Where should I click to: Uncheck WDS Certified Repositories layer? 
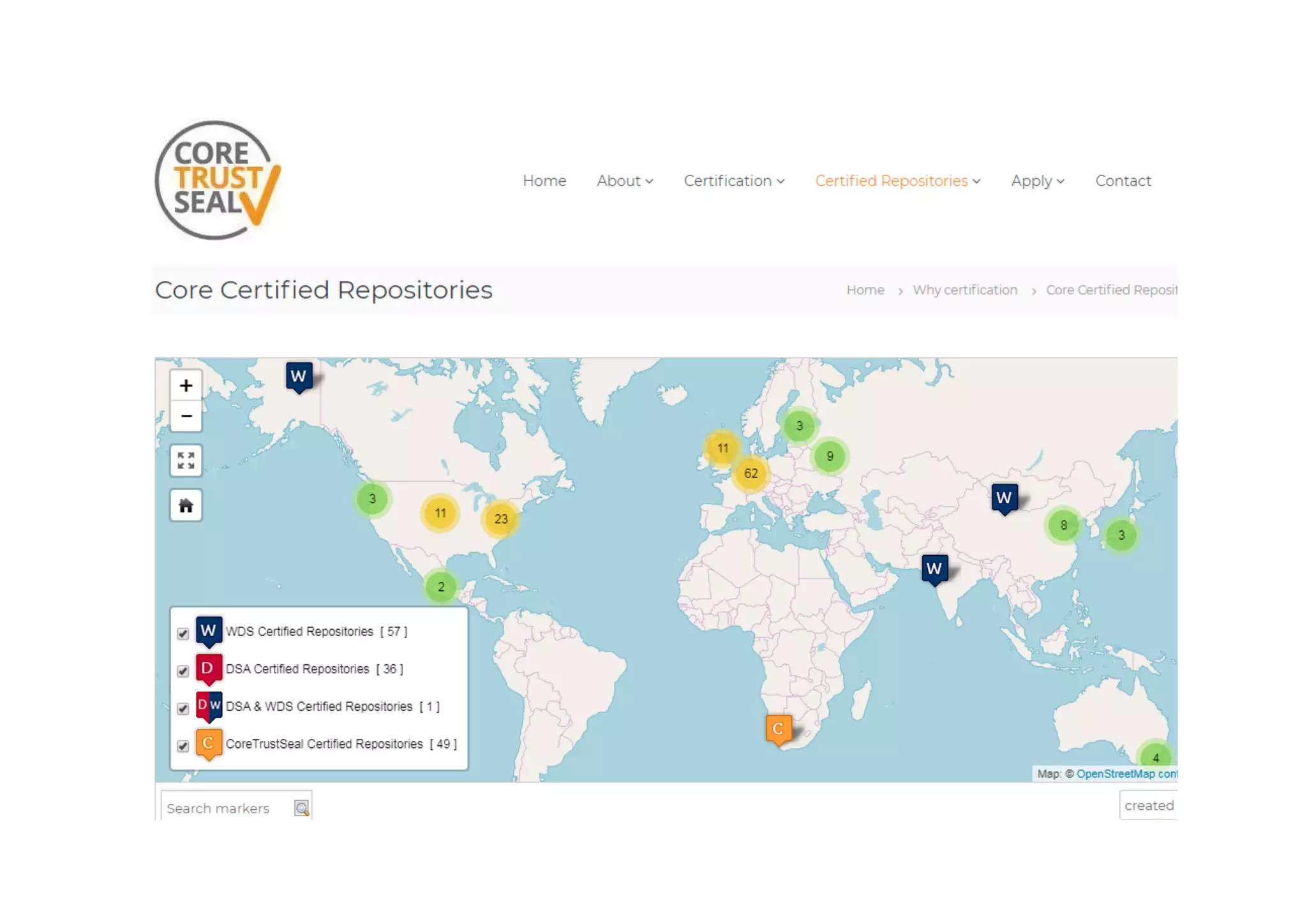(x=183, y=633)
